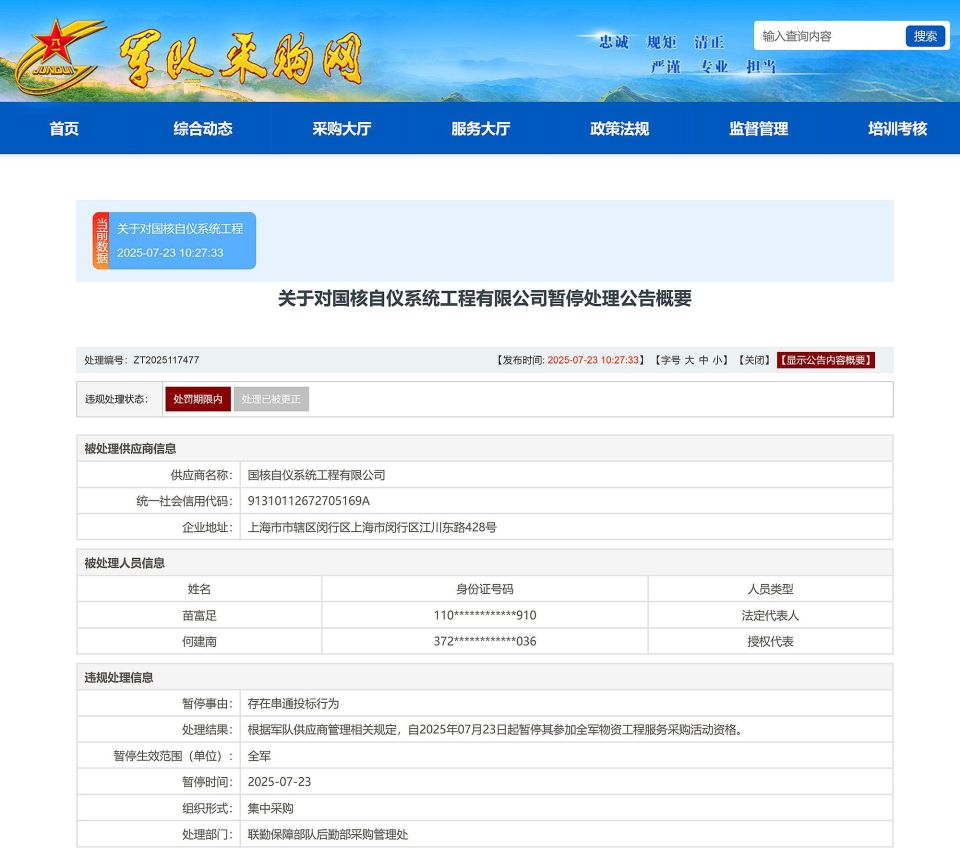Click the 授权代表 cell
960x861 pixels.
pyautogui.click(x=770, y=642)
